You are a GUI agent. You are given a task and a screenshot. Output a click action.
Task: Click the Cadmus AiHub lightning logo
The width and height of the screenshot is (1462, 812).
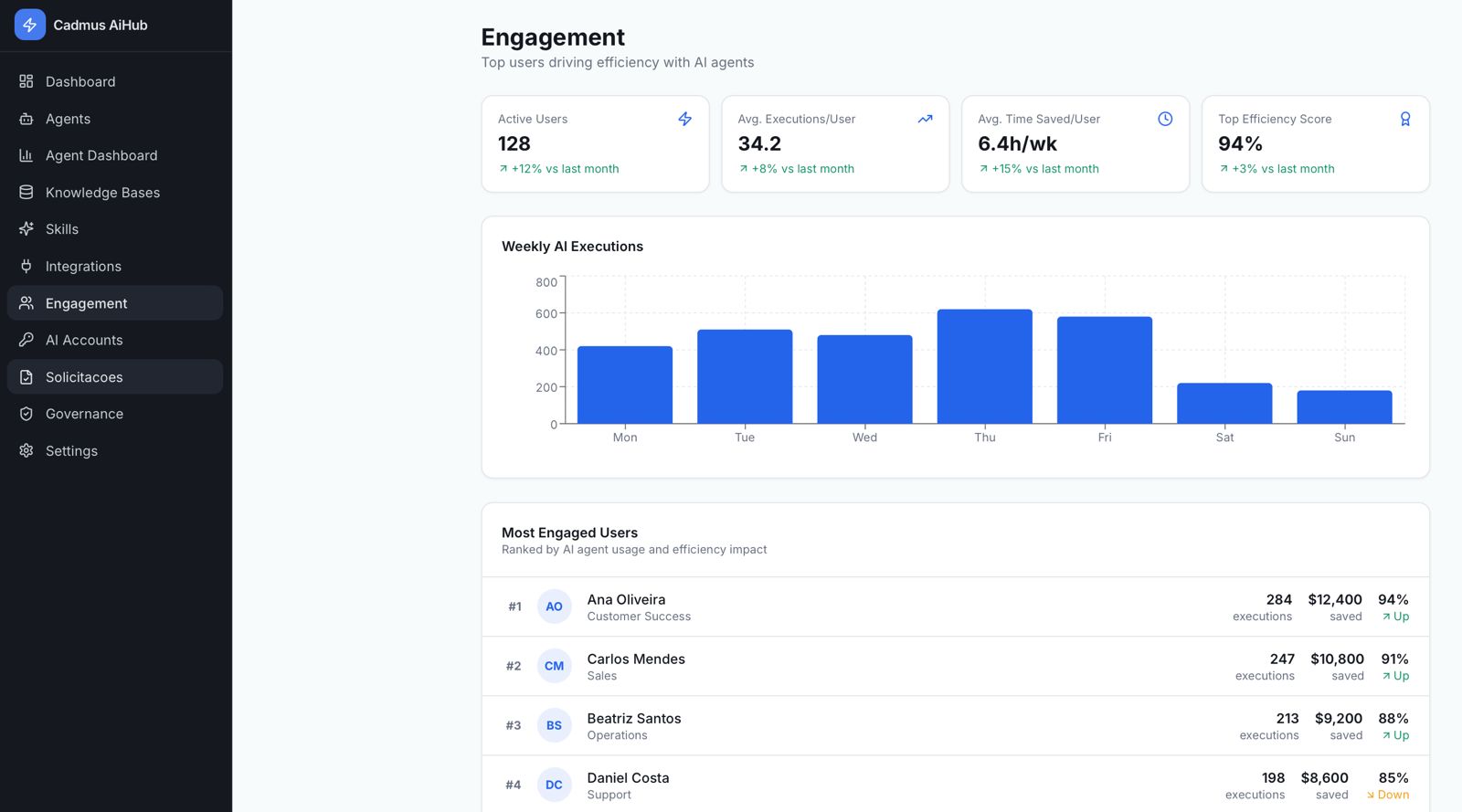tap(30, 25)
